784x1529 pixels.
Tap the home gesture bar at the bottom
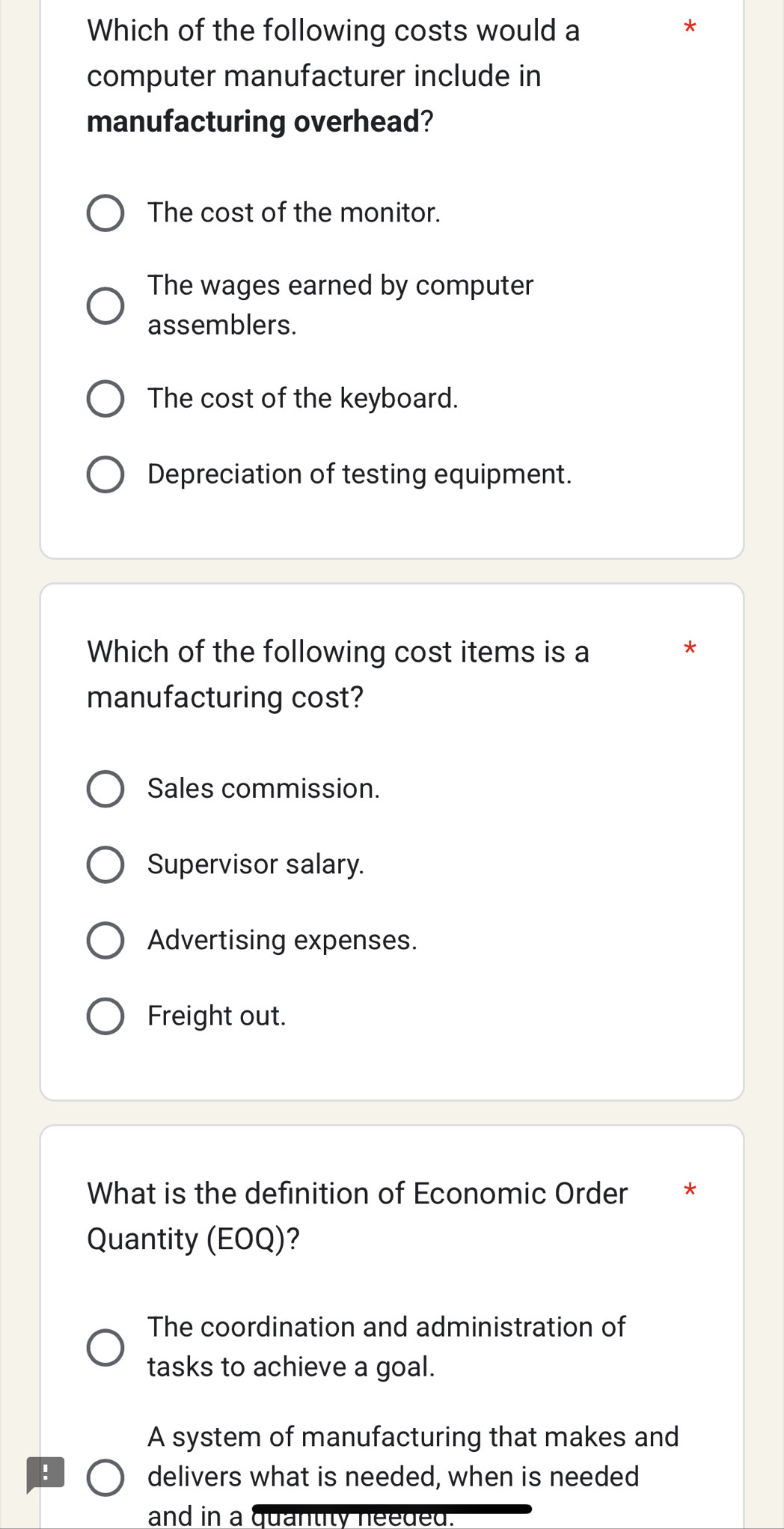[x=391, y=1508]
